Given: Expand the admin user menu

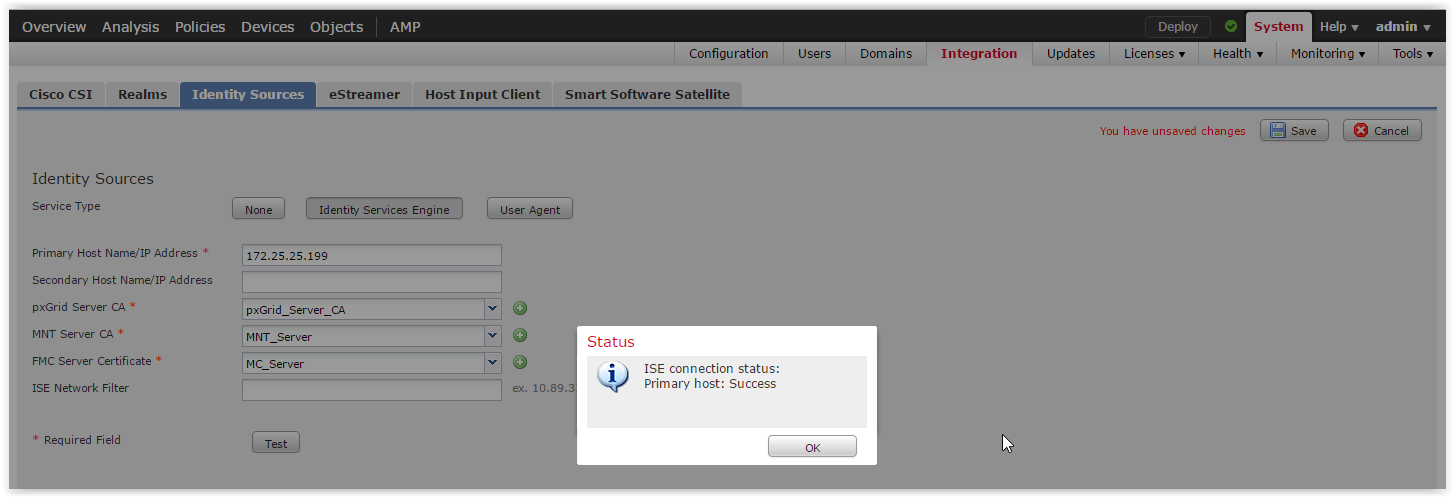Looking at the screenshot, I should (x=1402, y=27).
